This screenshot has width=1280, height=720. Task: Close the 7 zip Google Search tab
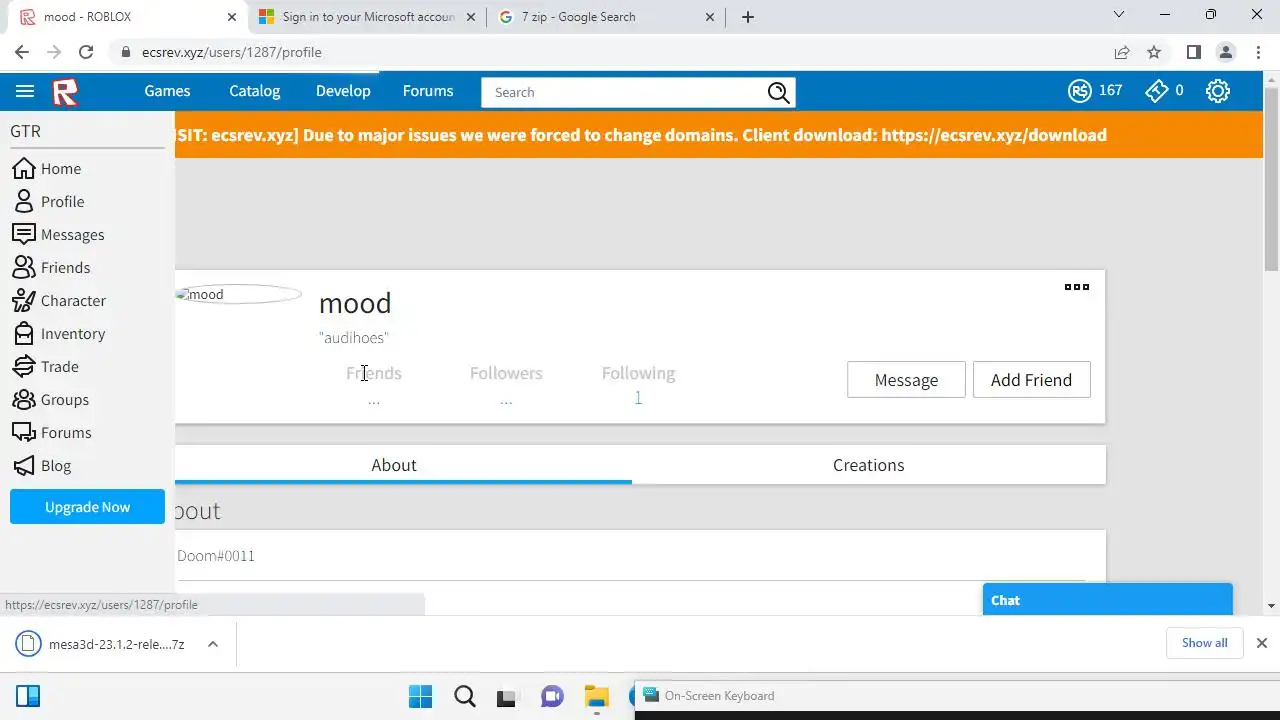(x=711, y=17)
